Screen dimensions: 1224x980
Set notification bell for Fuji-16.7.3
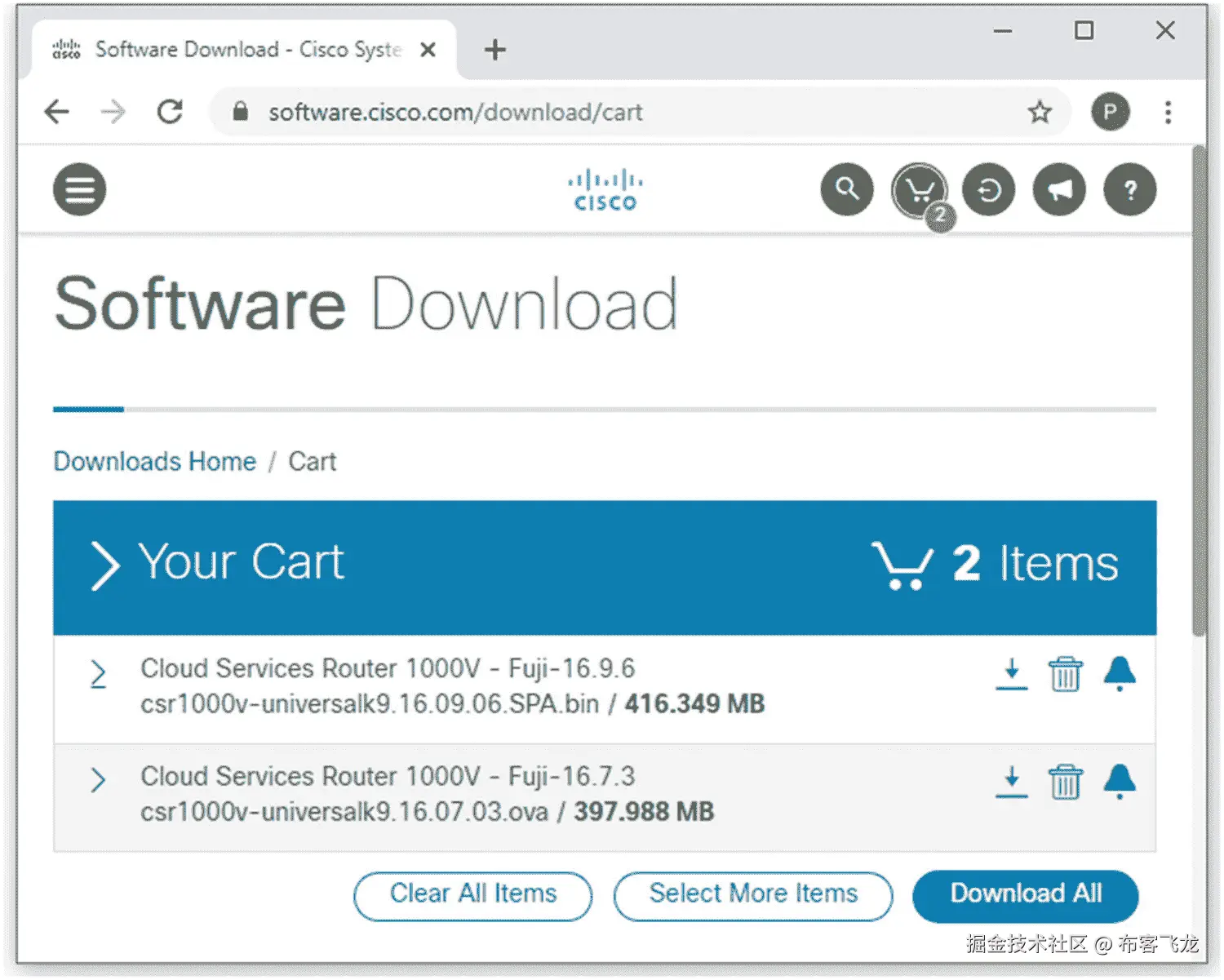[x=1120, y=782]
